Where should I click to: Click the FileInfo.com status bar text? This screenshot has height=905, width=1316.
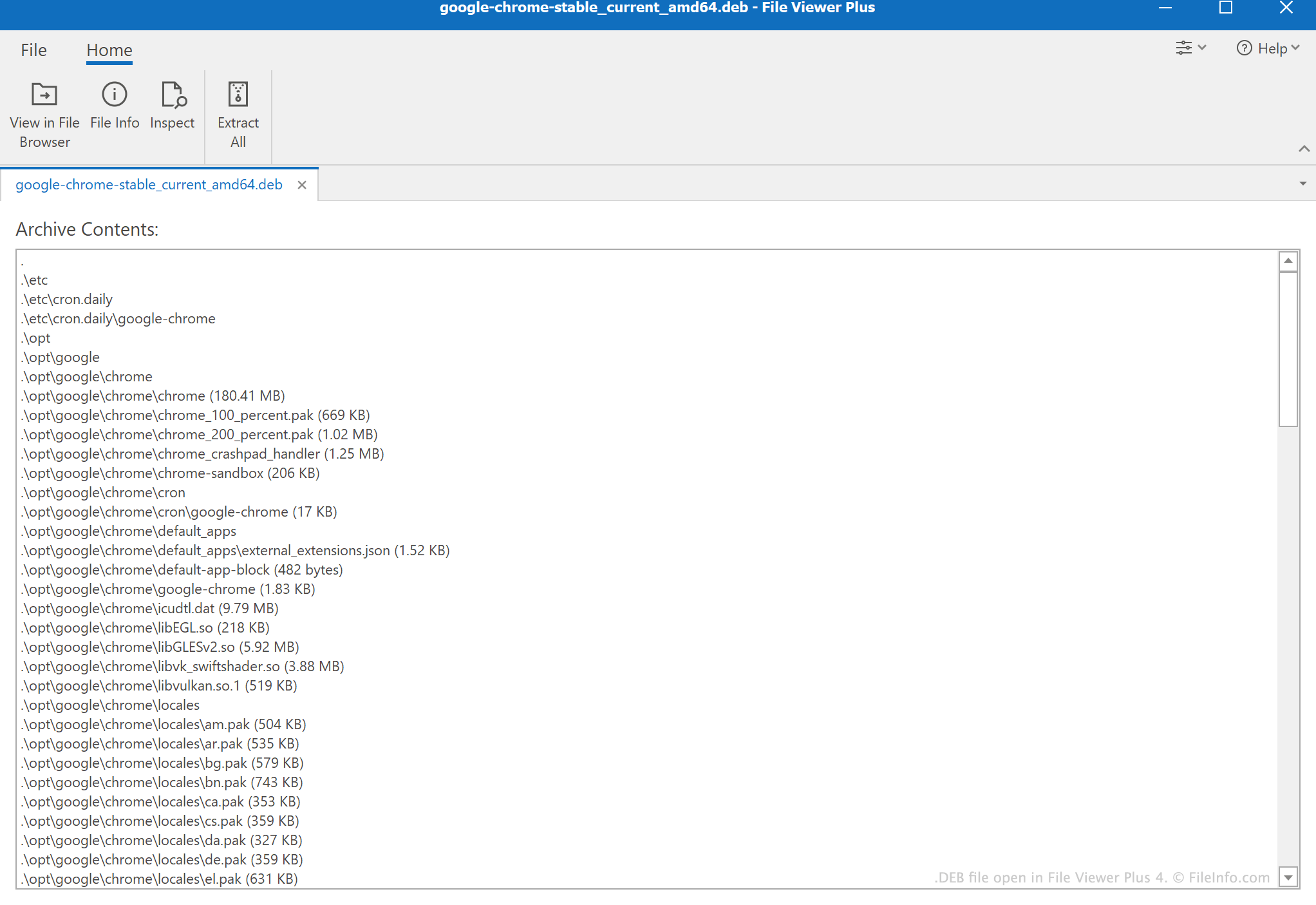[x=1102, y=877]
